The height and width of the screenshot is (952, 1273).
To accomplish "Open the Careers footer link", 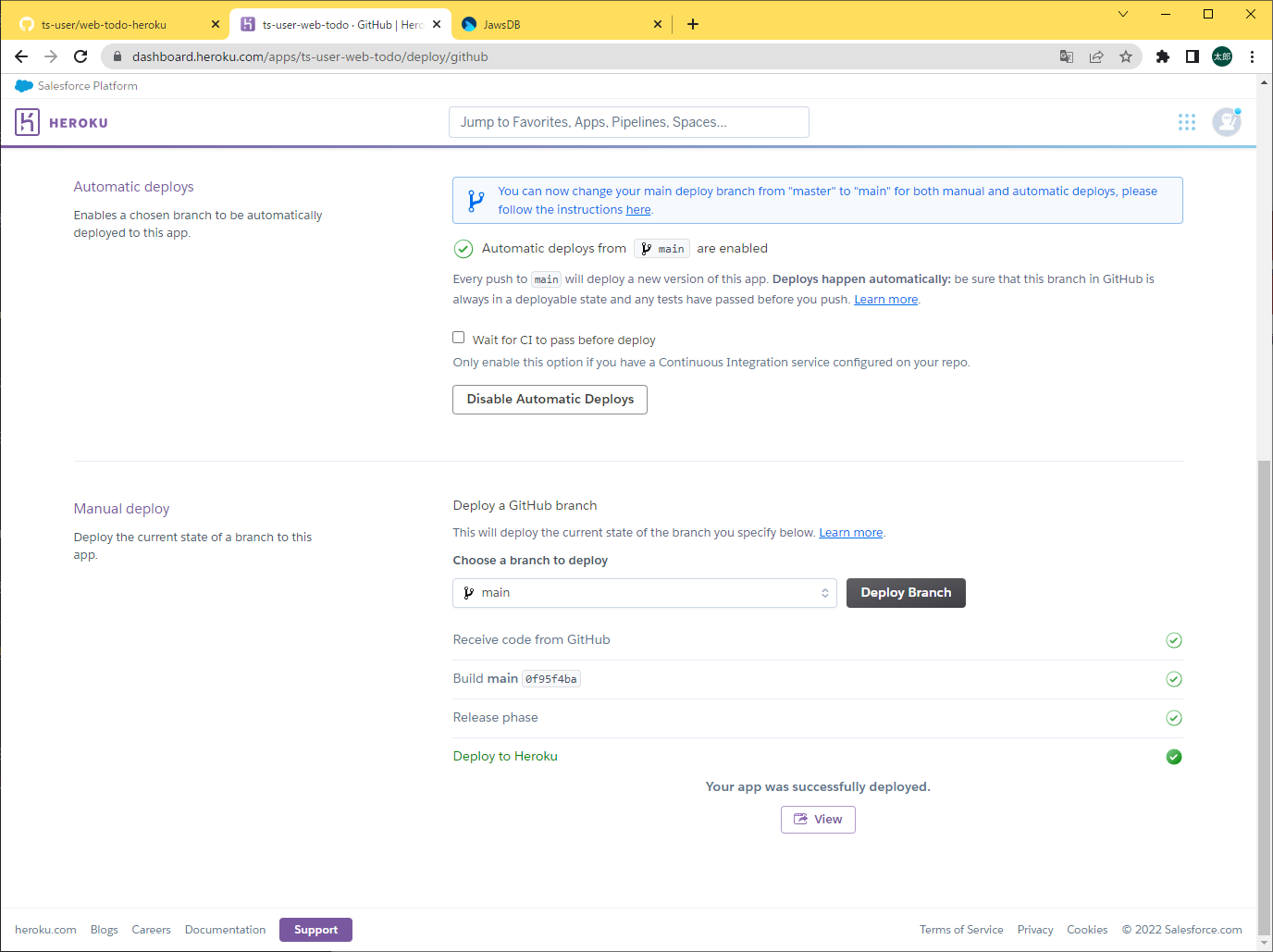I will point(151,930).
